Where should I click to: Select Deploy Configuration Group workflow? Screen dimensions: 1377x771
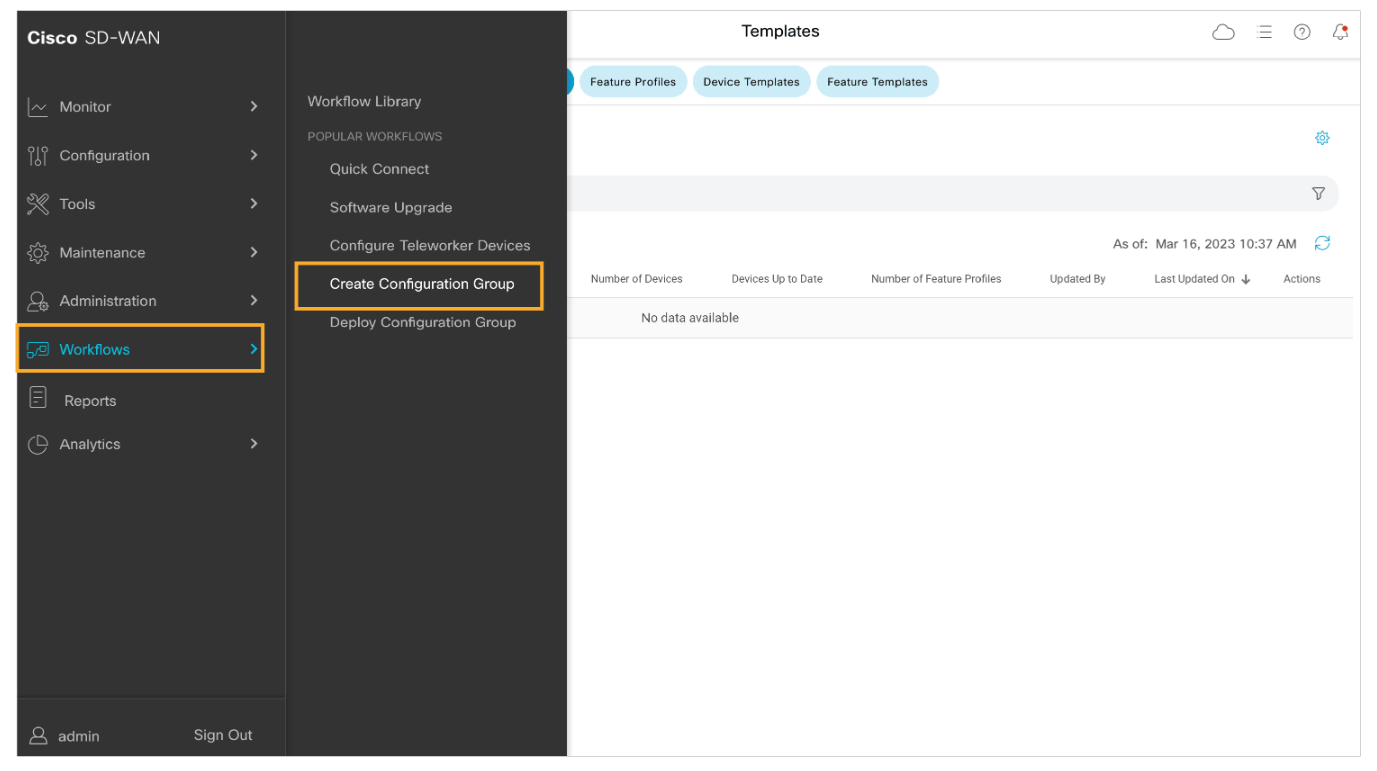pyautogui.click(x=422, y=322)
